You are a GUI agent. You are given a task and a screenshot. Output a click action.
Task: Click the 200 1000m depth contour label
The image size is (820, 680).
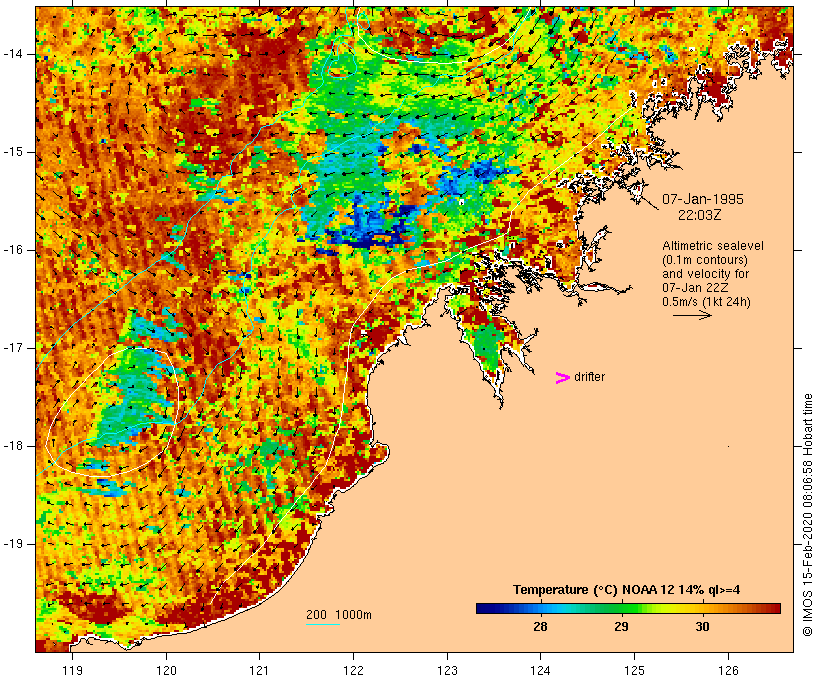click(339, 615)
